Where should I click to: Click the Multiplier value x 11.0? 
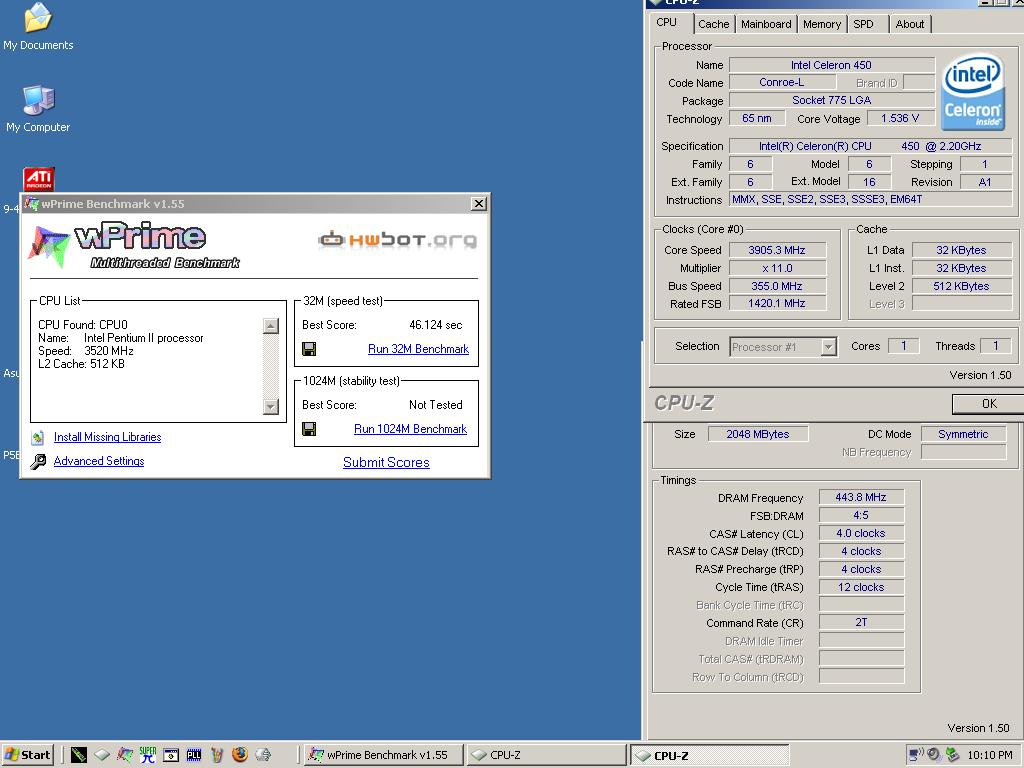pos(777,268)
